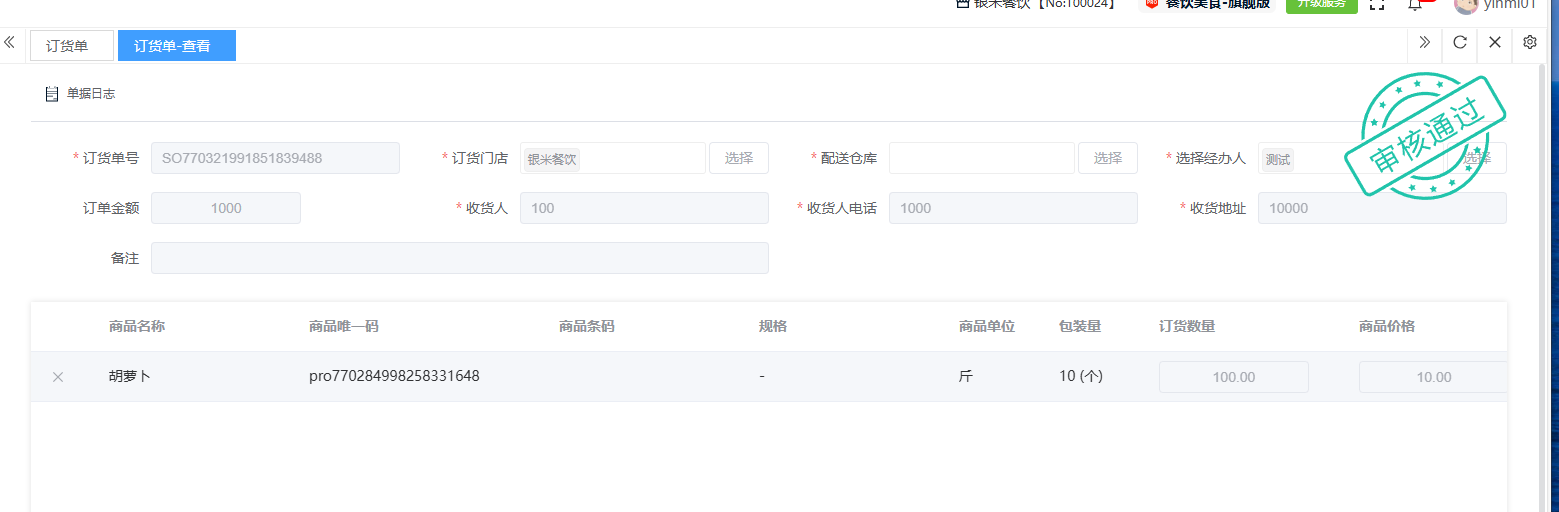The height and width of the screenshot is (512, 1559).
Task: Close current tab using the X icon
Action: point(1495,42)
